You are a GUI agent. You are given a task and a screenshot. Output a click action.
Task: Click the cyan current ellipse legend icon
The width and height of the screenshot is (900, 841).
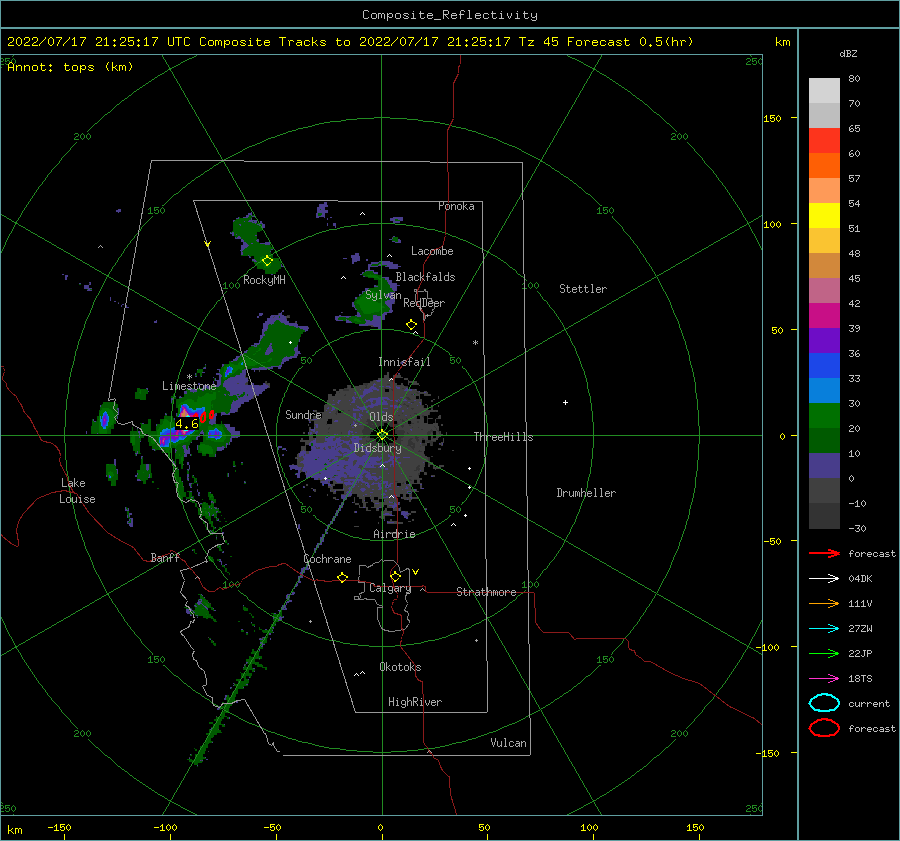(x=824, y=703)
